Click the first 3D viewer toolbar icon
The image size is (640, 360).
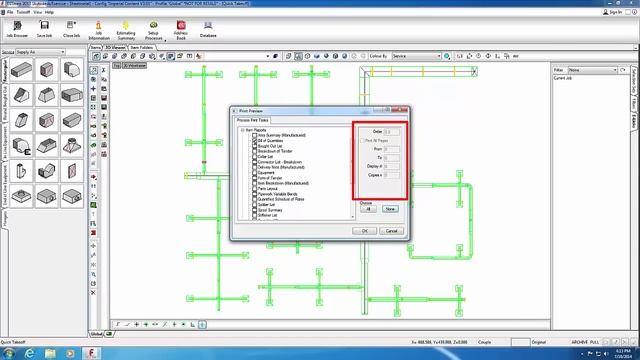[x=96, y=56]
